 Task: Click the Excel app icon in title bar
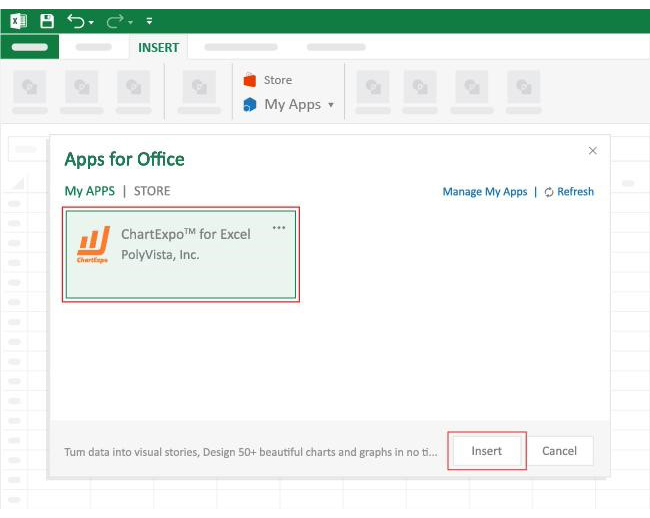(18, 21)
